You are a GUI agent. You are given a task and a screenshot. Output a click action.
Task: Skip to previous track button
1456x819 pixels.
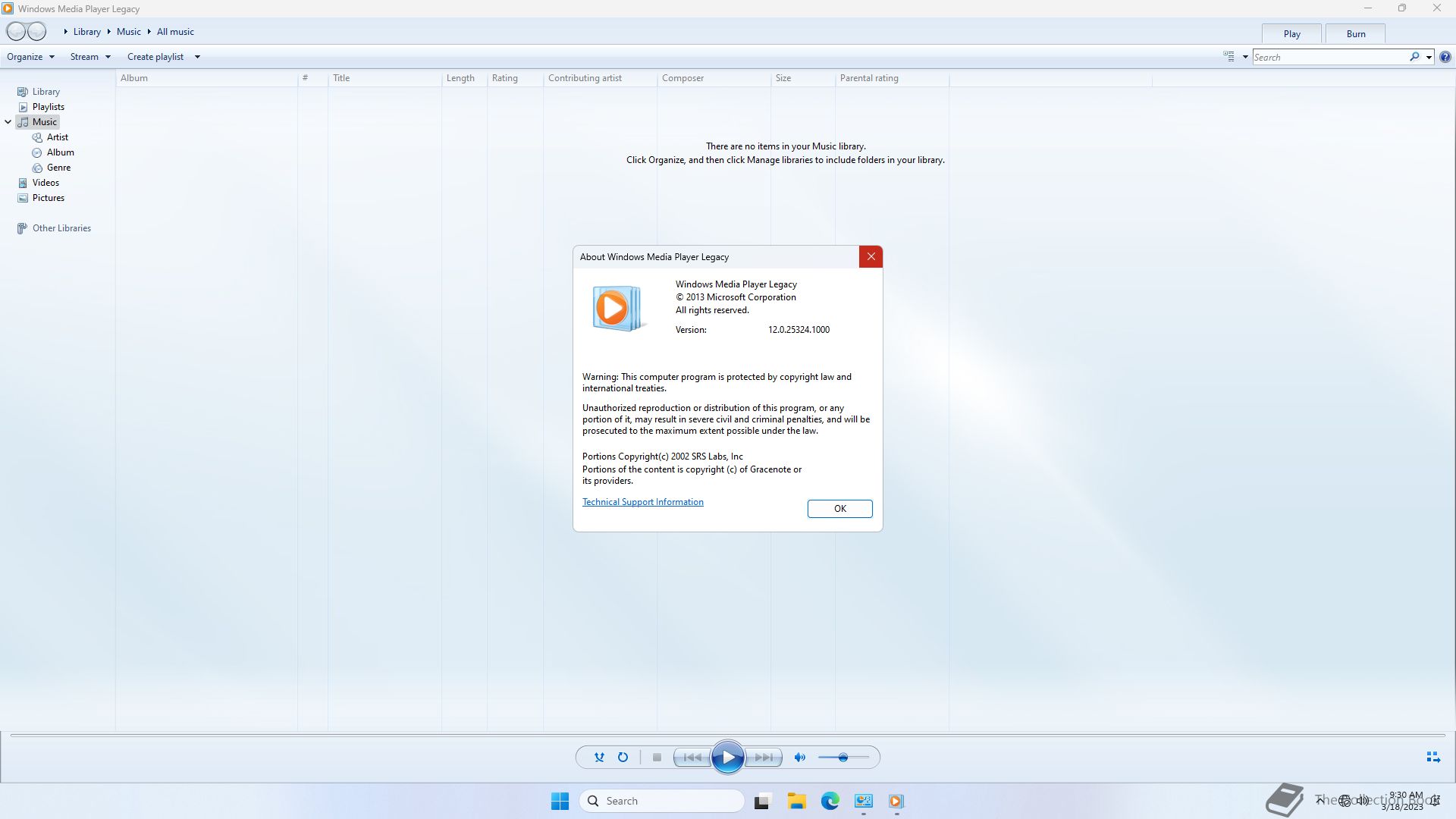point(692,757)
